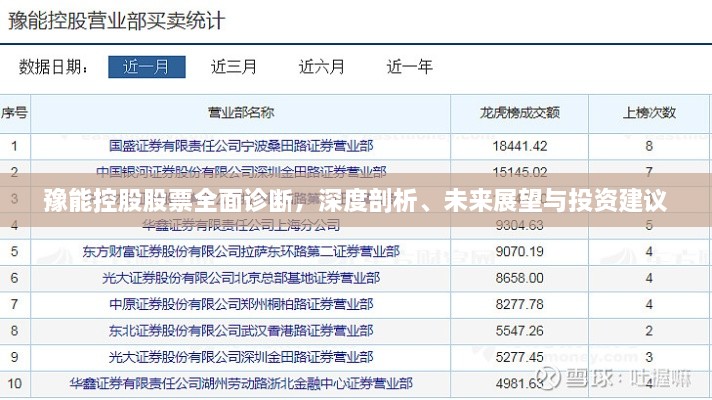Select the amount value 5547.26
Screen dimensions: 712x400
(x=519, y=331)
